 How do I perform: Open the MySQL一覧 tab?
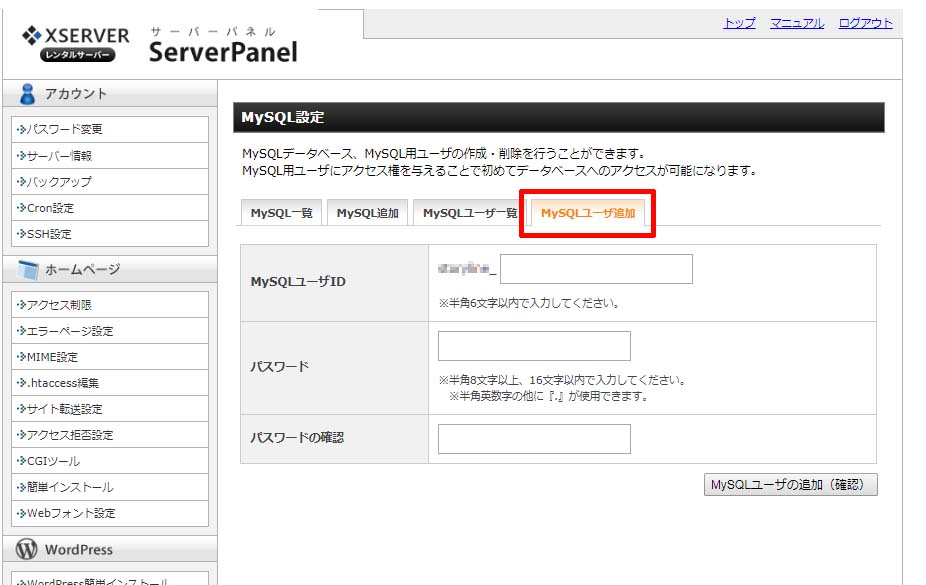281,213
